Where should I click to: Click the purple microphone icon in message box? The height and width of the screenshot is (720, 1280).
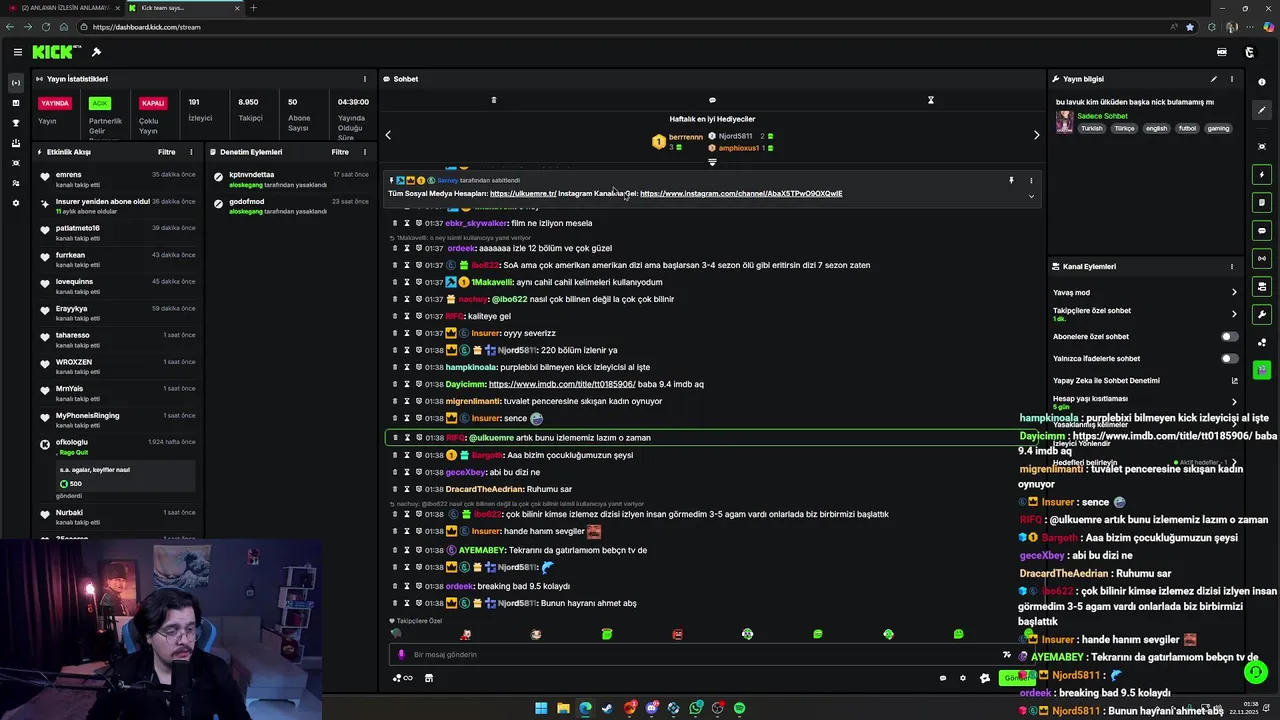(401, 655)
